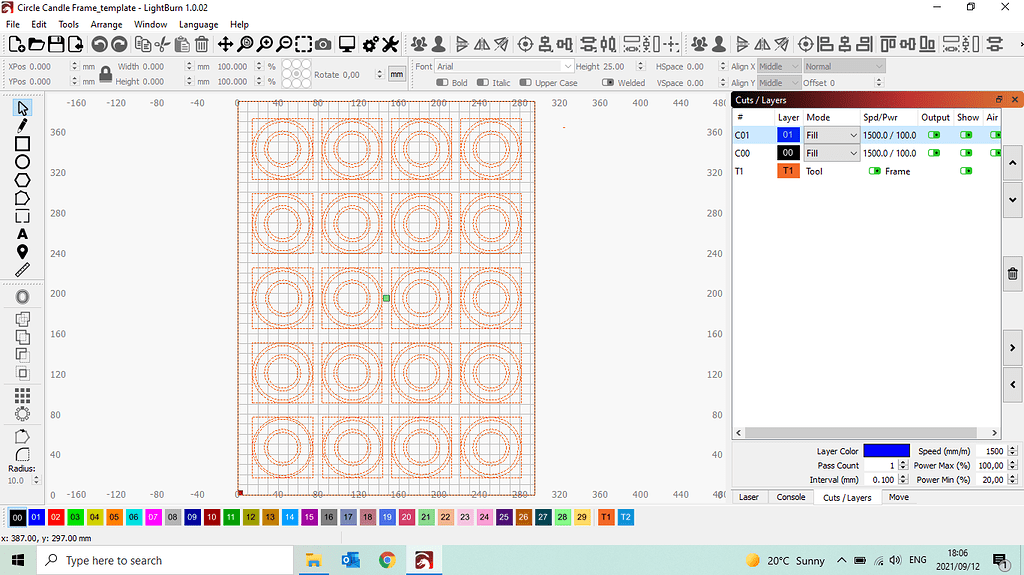1024x575 pixels.
Task: Move layer down with down arrow button
Action: click(x=1012, y=199)
